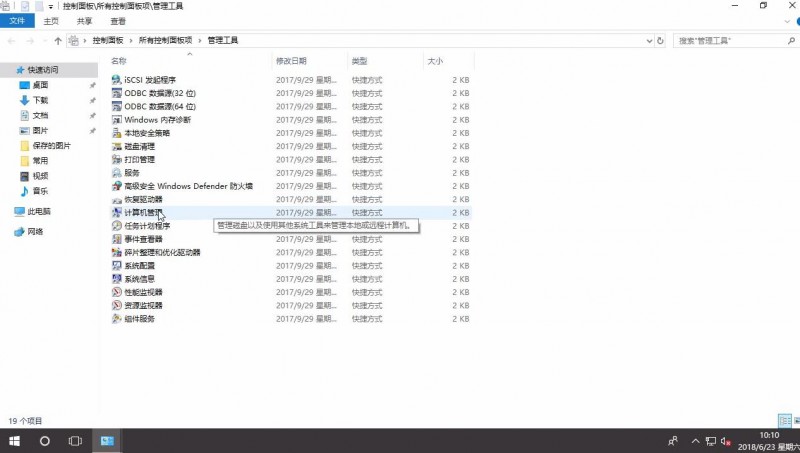Click the 磁盘清理 icon
This screenshot has height=453, width=800.
coord(117,146)
